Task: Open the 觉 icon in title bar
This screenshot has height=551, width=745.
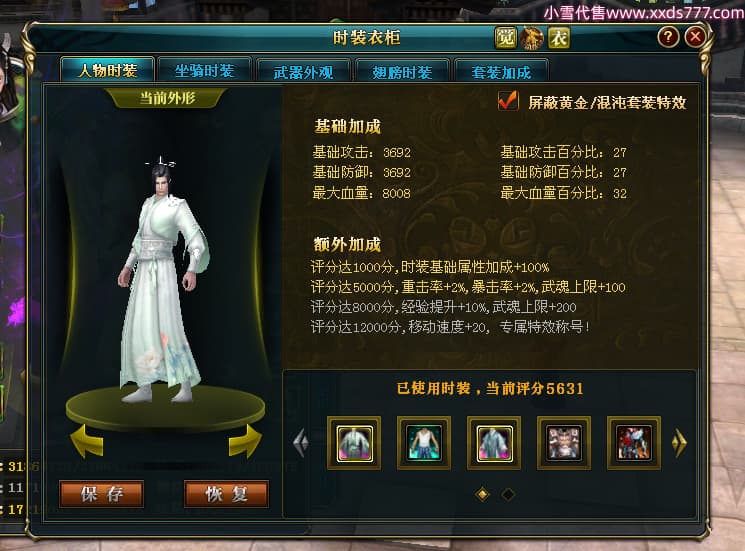Action: (x=506, y=38)
